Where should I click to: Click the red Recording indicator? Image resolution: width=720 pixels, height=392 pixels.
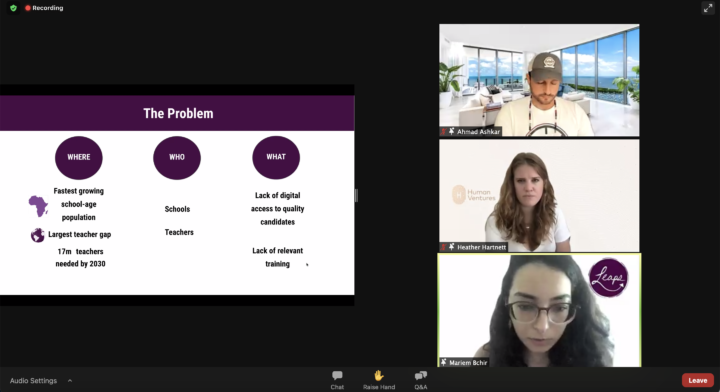tap(45, 8)
